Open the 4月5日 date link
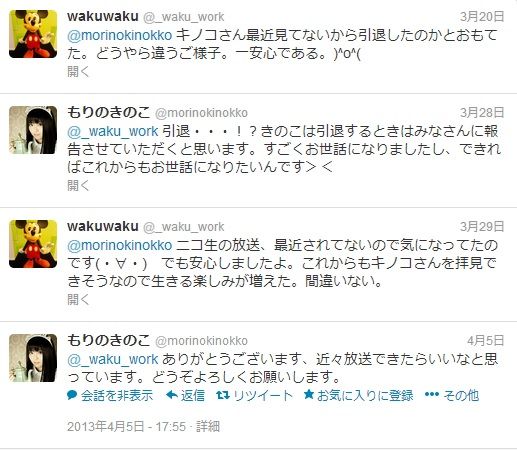The image size is (517, 450). 486,341
